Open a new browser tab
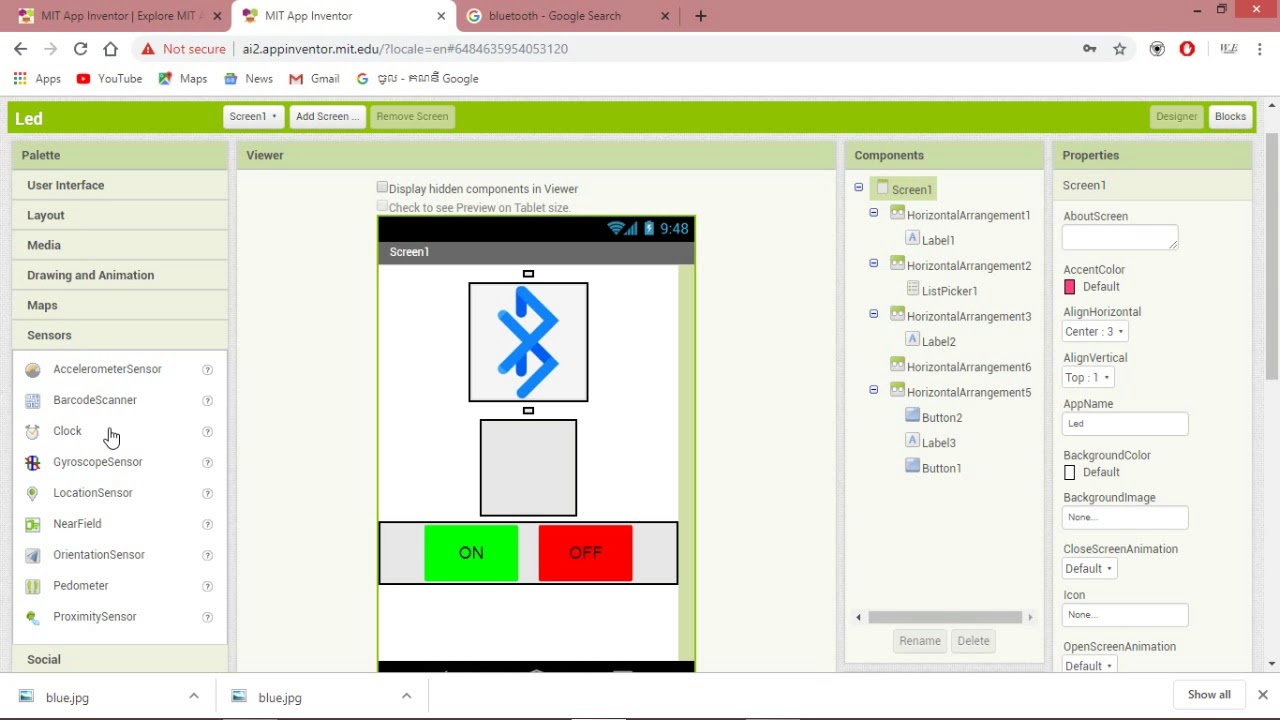1280x720 pixels. [x=701, y=16]
